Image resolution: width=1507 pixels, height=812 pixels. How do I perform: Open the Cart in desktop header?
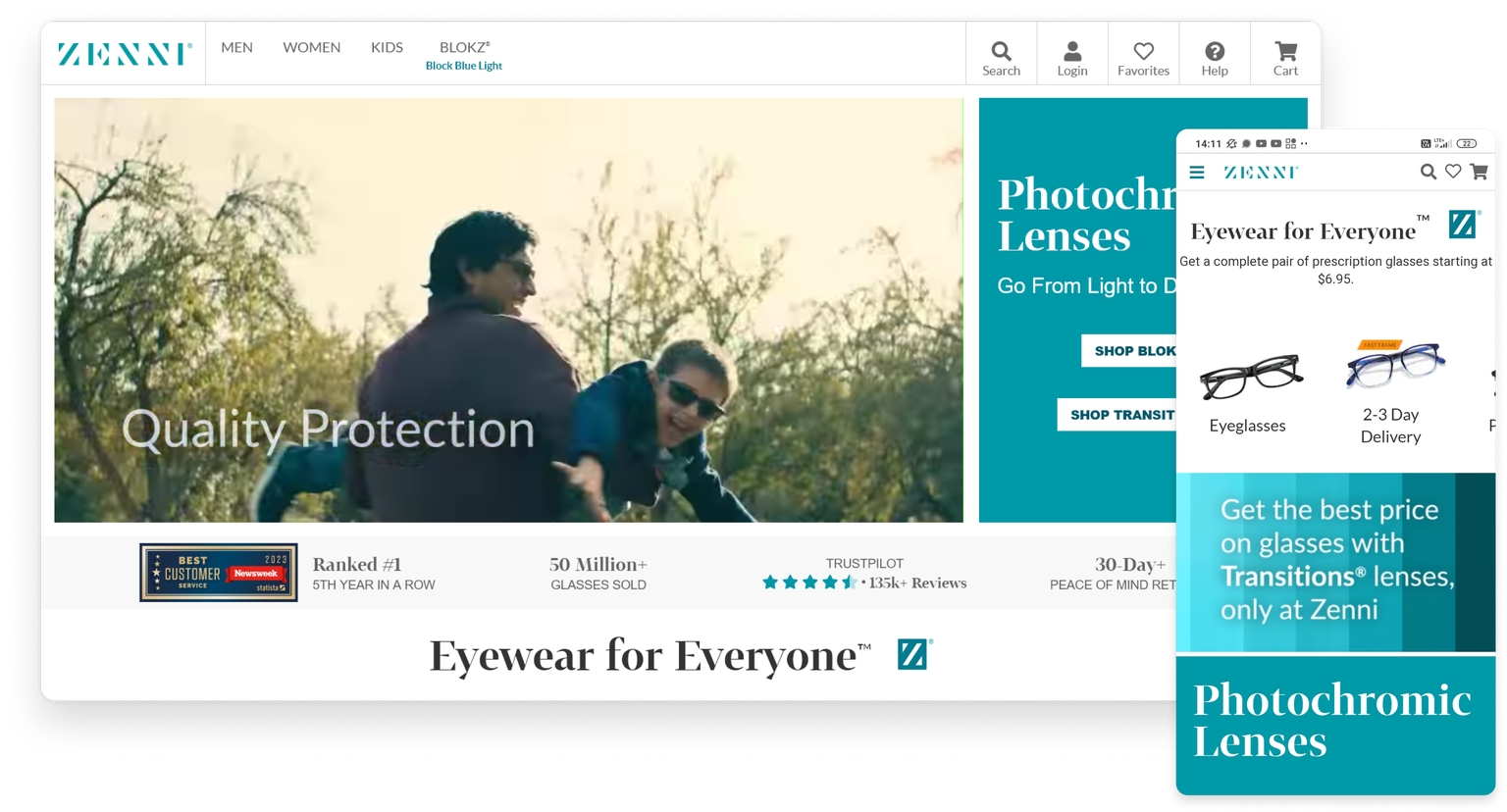(x=1285, y=58)
